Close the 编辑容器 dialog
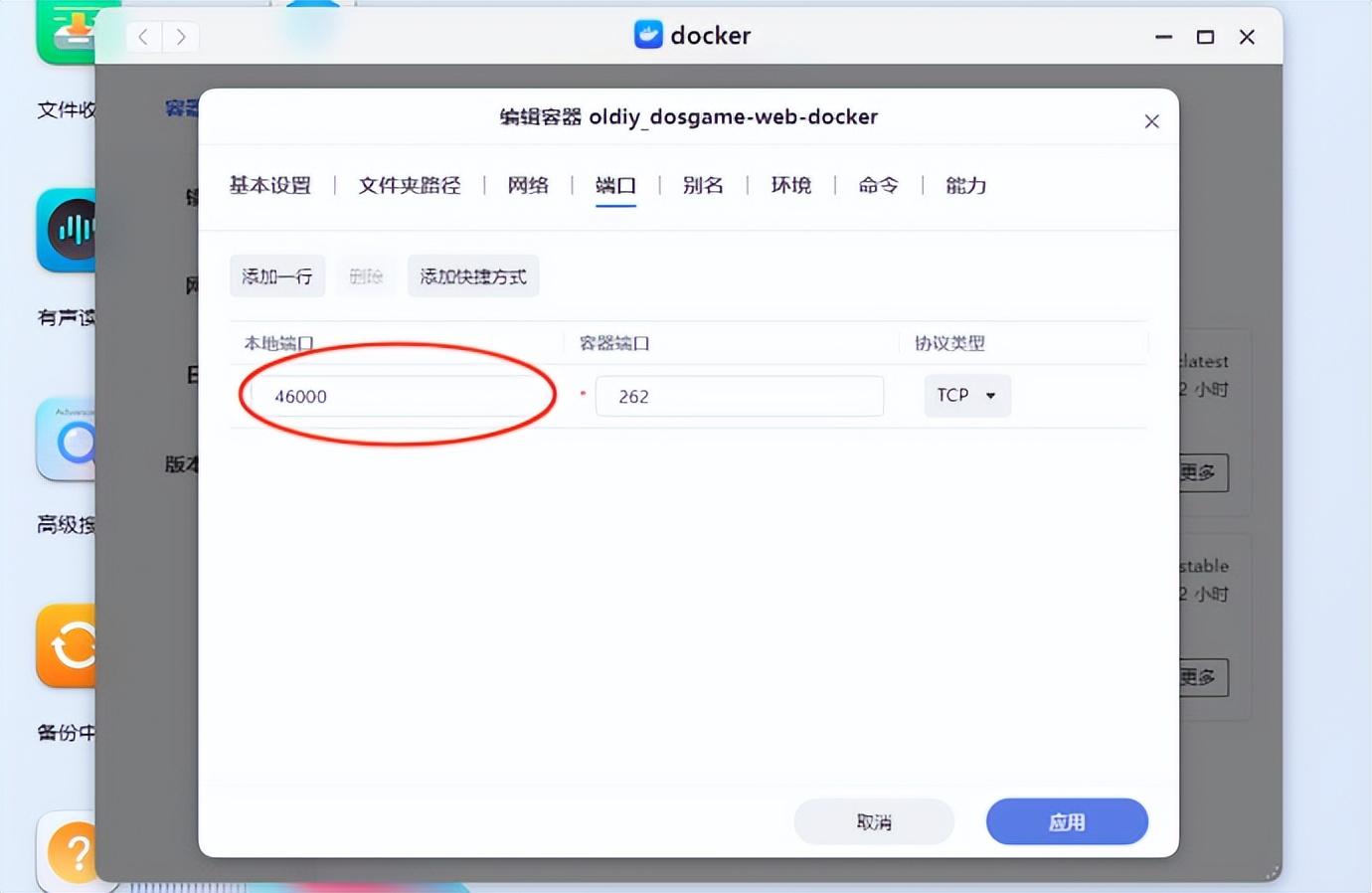The height and width of the screenshot is (893, 1372). click(1151, 121)
